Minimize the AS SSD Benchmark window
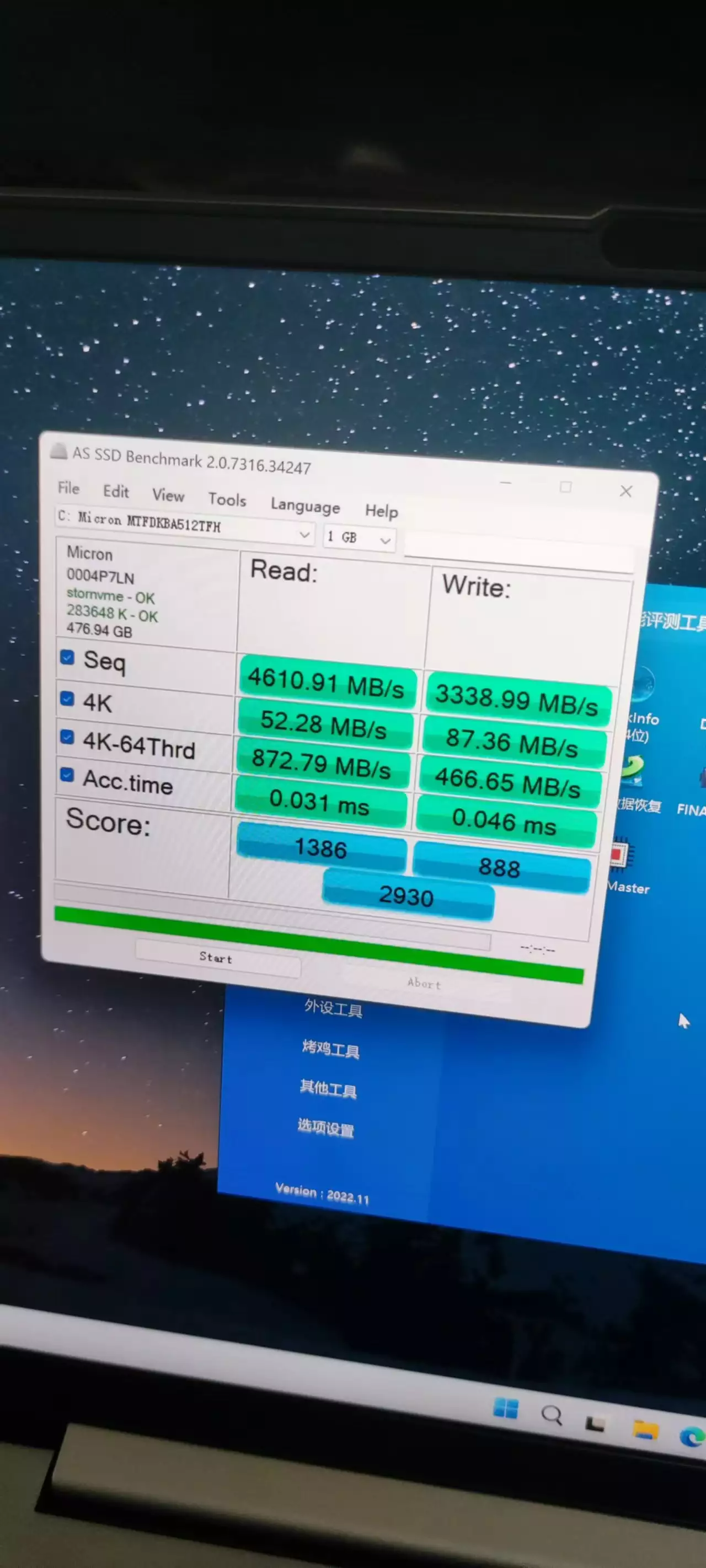Viewport: 706px width, 1568px height. point(506,483)
